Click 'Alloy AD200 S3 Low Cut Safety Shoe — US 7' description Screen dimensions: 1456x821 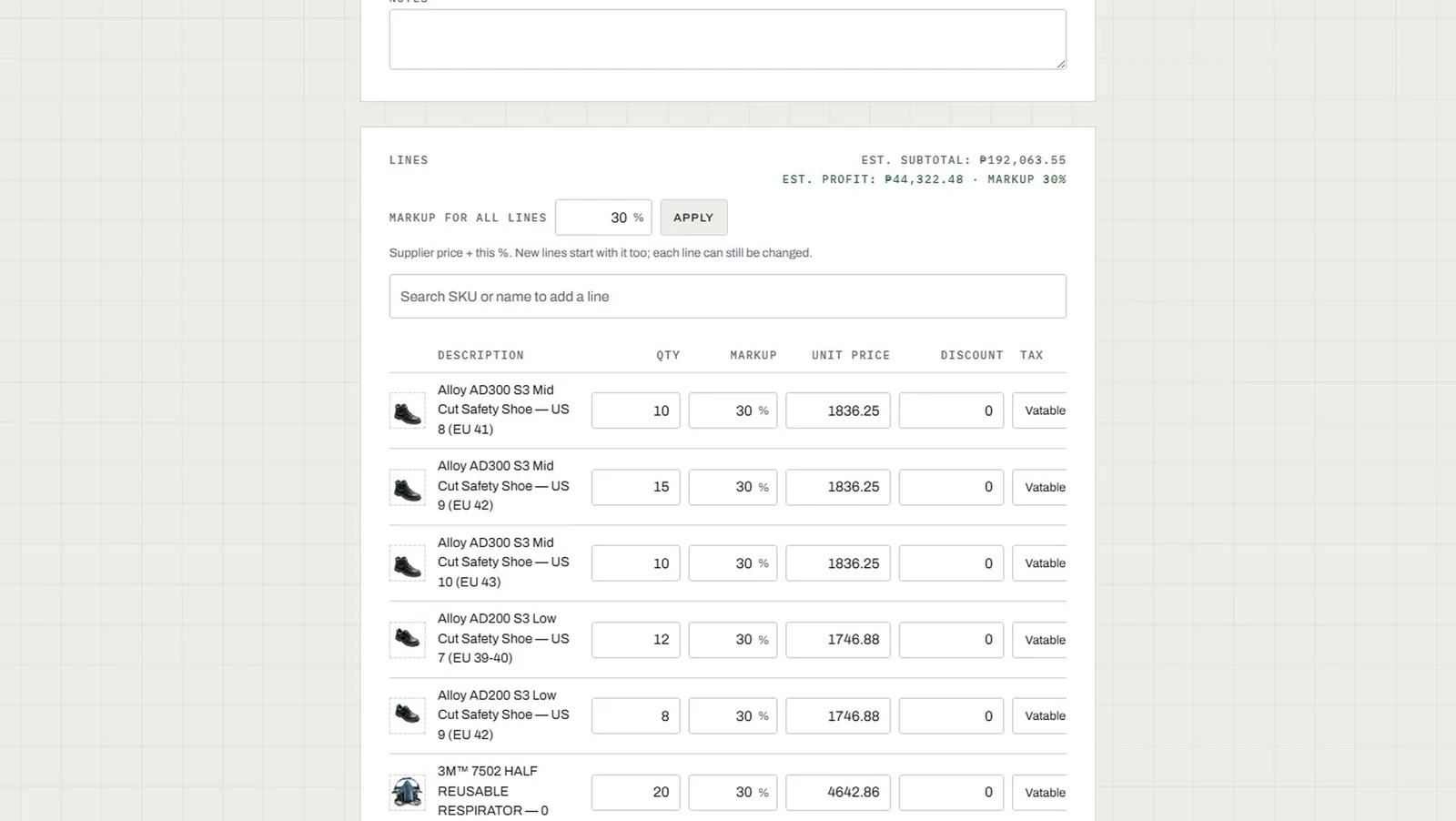(x=503, y=638)
